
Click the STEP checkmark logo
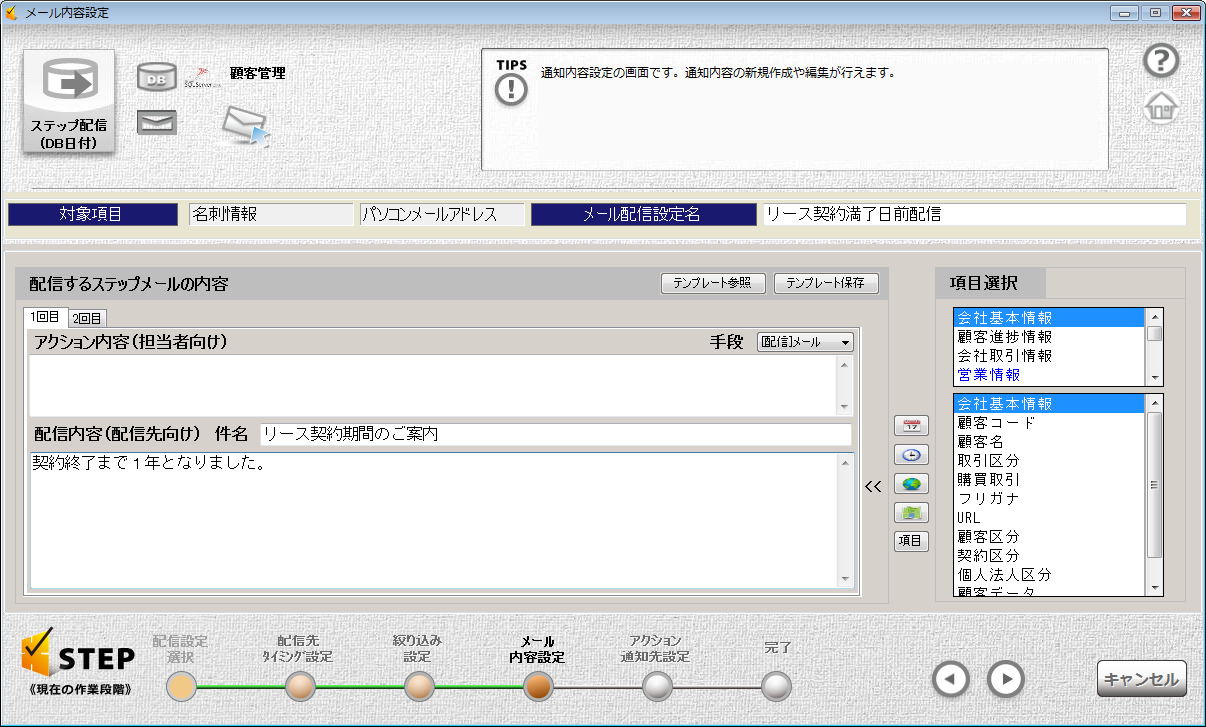coord(77,654)
